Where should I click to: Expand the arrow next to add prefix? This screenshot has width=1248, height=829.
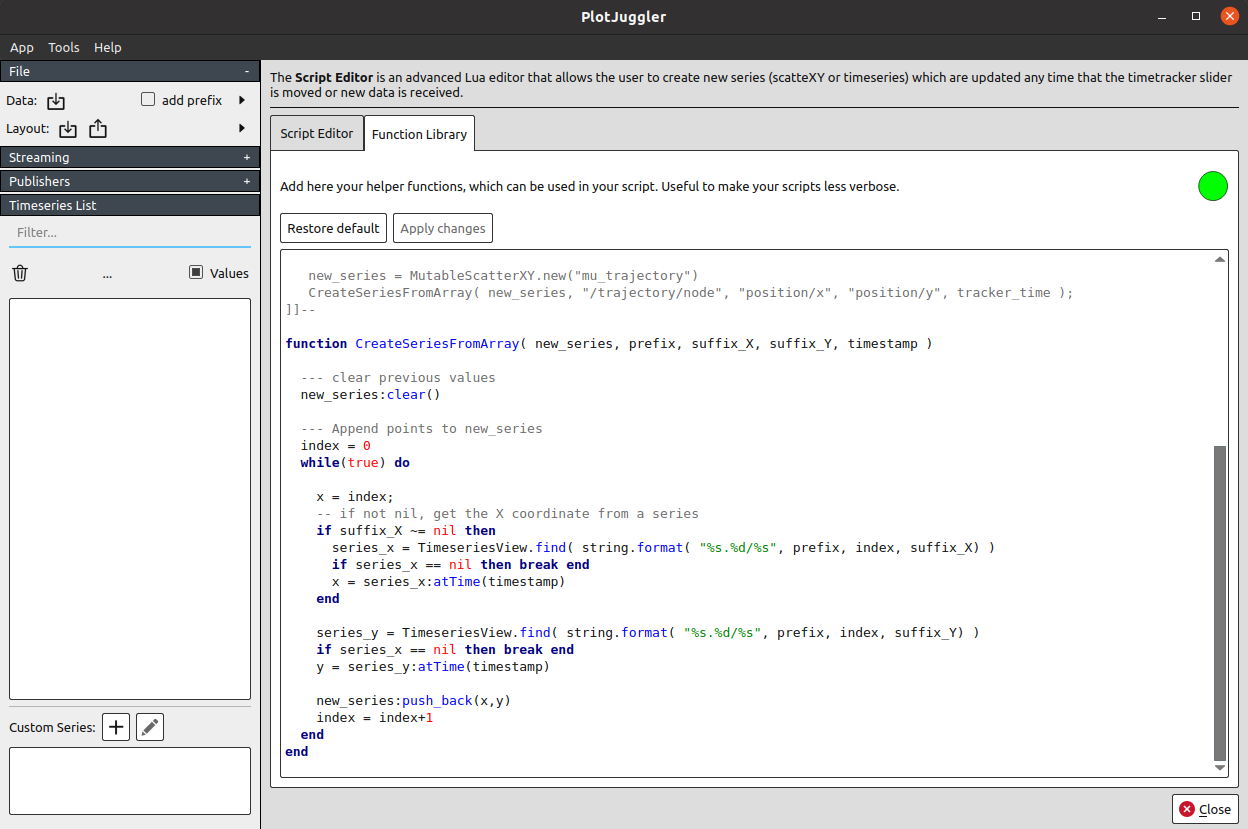(x=242, y=100)
